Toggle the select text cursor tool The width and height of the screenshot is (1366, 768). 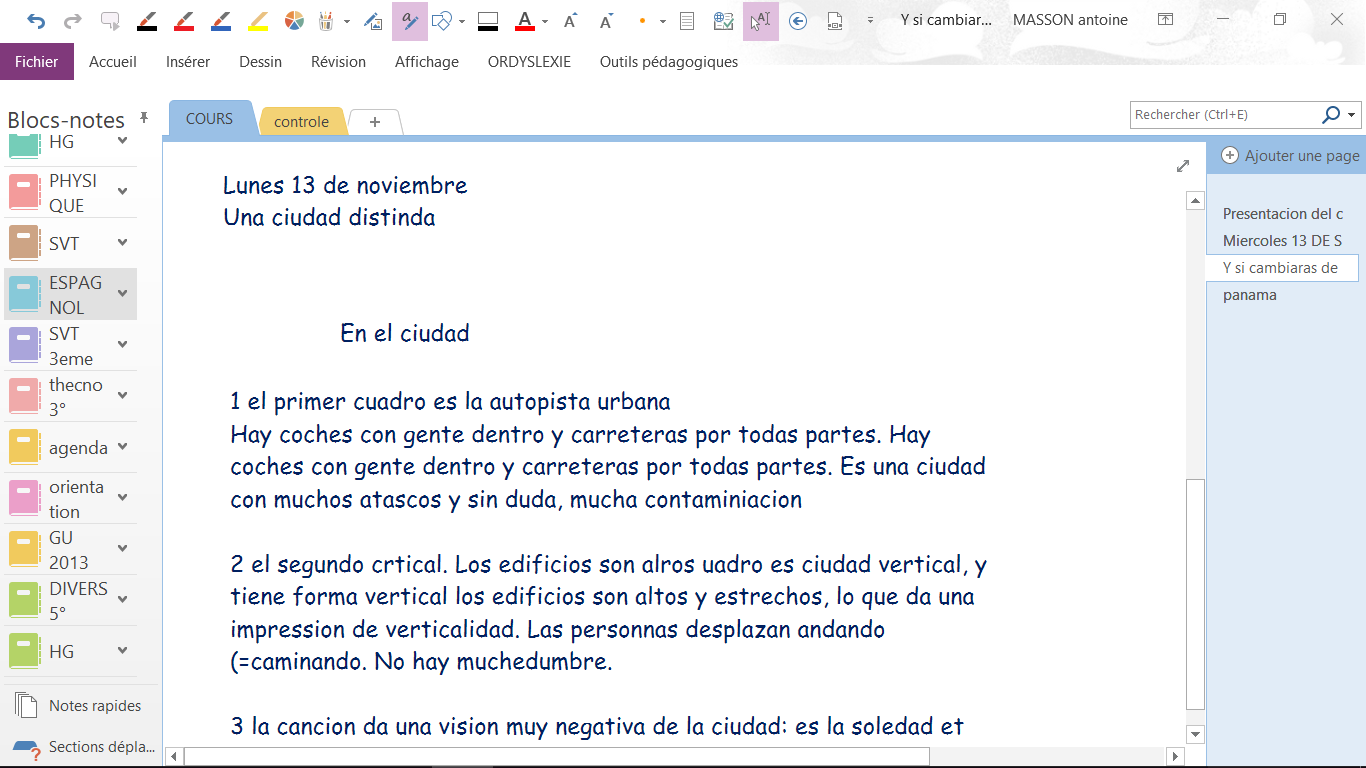point(761,21)
